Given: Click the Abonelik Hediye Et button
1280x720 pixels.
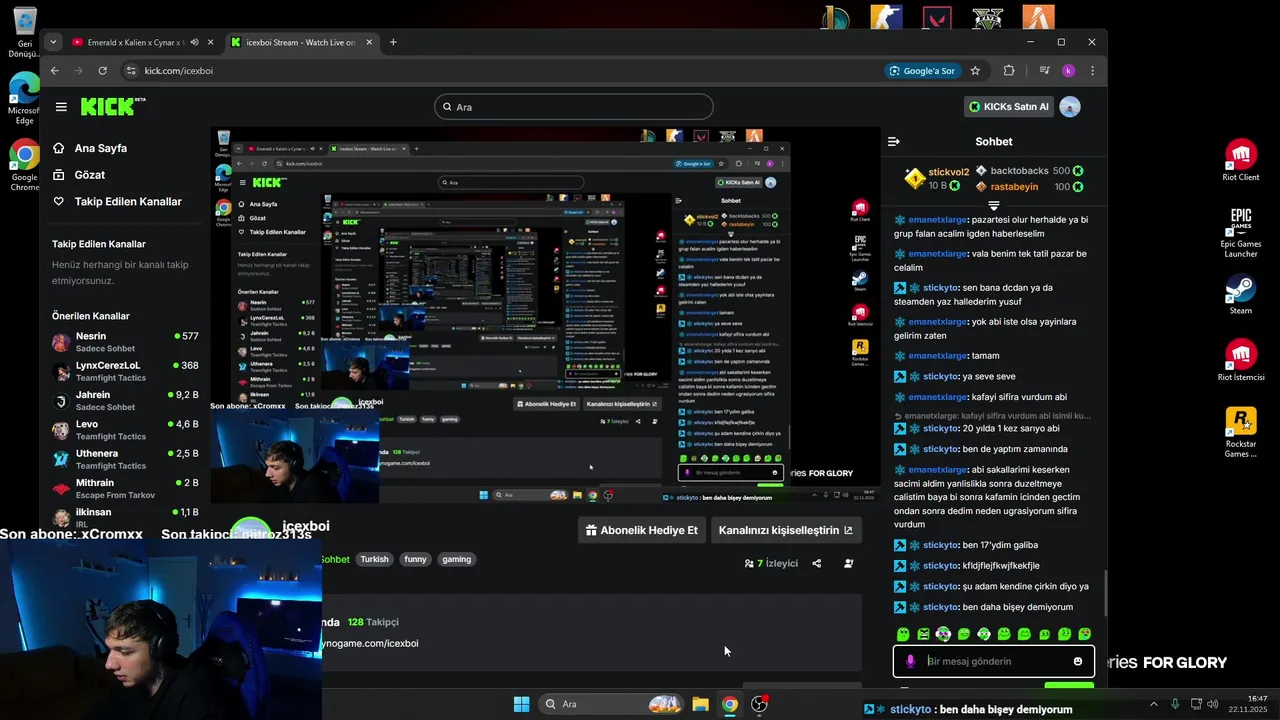Looking at the screenshot, I should [x=642, y=530].
